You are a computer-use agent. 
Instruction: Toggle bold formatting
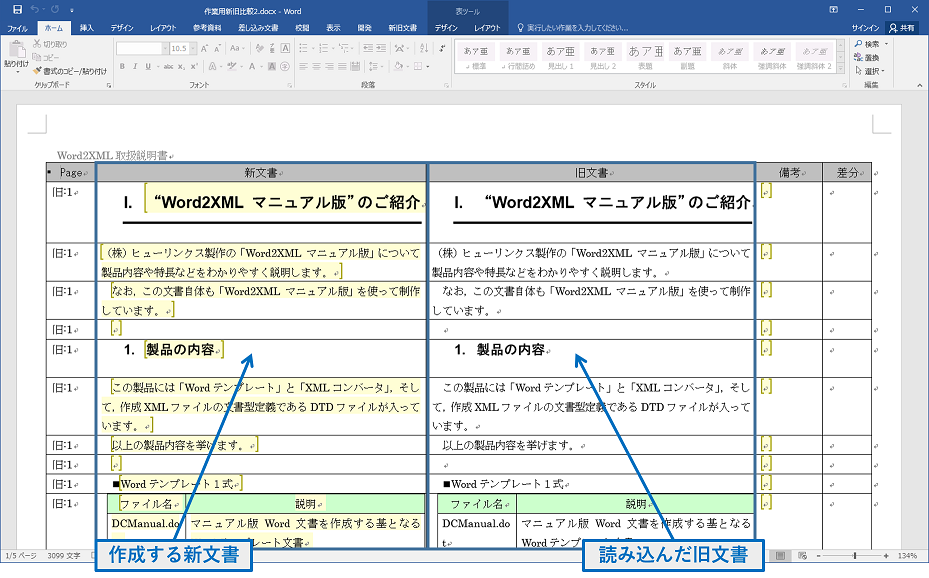pos(122,66)
